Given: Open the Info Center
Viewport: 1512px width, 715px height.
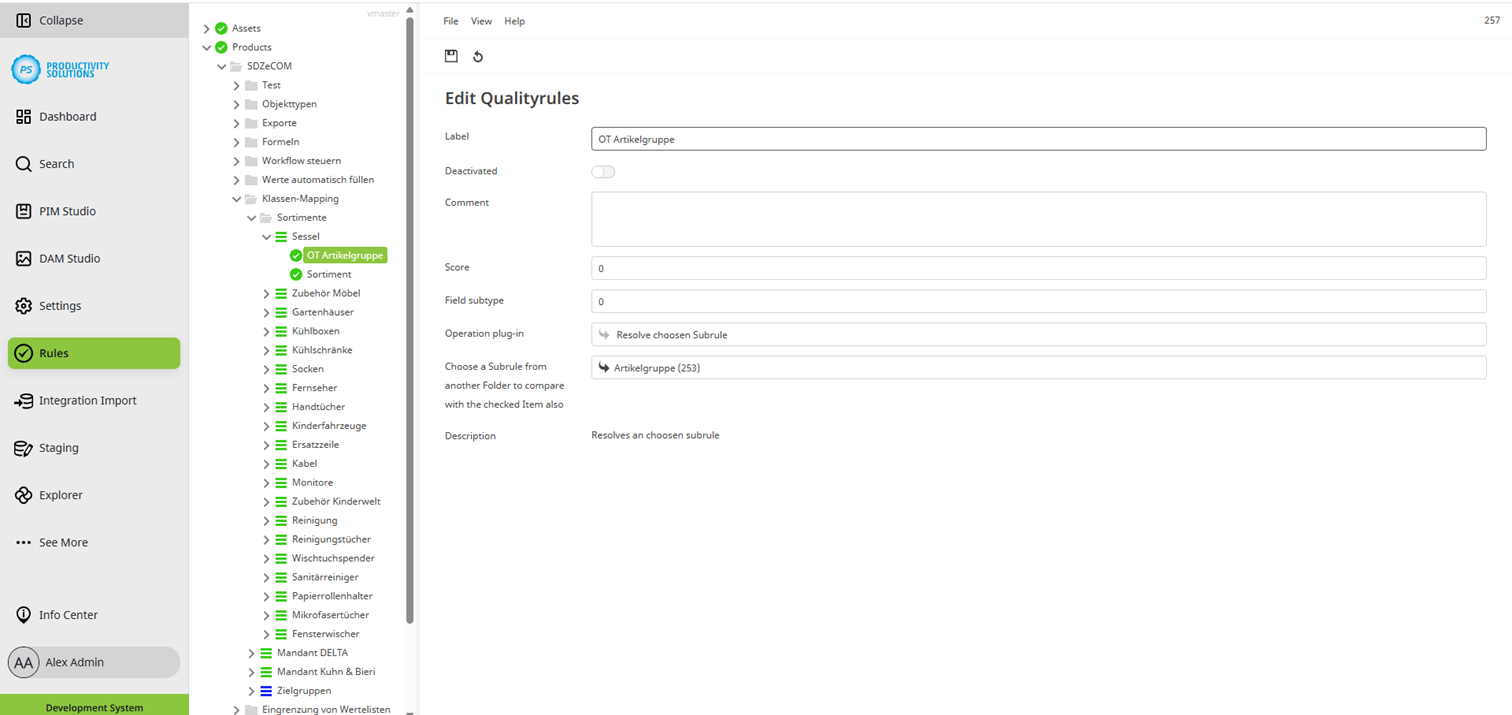Looking at the screenshot, I should click(x=68, y=615).
